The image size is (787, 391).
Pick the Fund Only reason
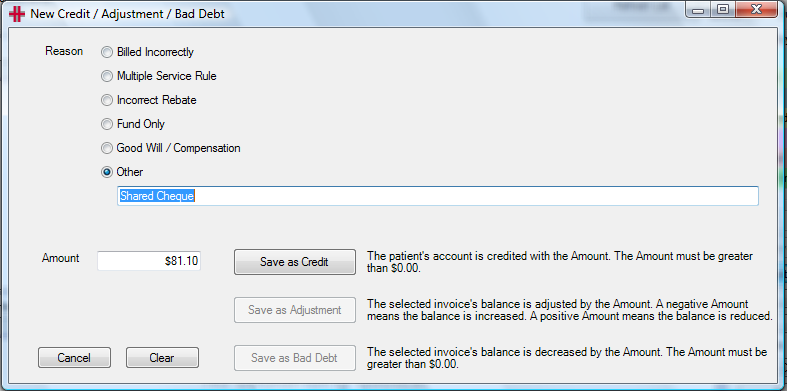(107, 124)
